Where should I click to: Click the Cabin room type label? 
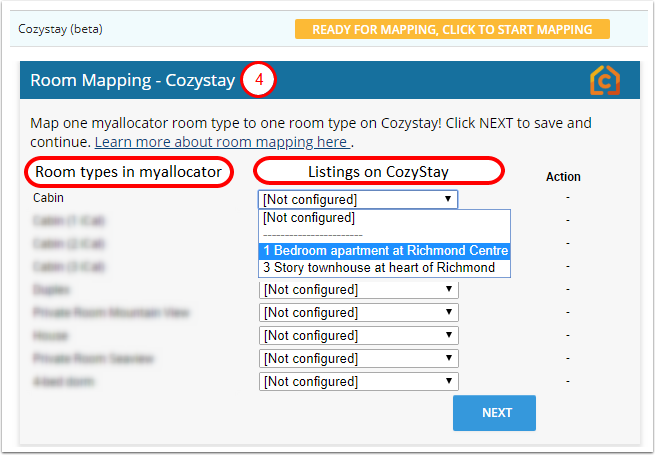tap(48, 198)
